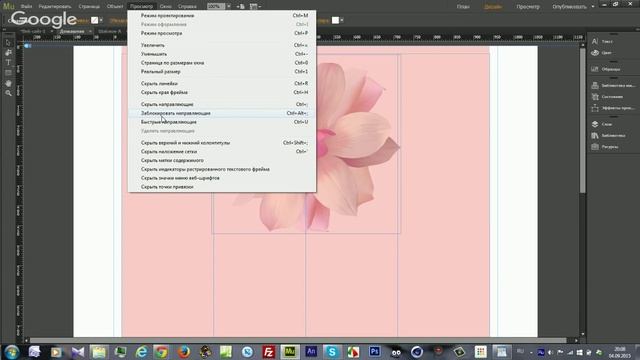Toggle Hide Rulers (Скрыть линейки)
Screen dimensions: 640x360
point(222,84)
